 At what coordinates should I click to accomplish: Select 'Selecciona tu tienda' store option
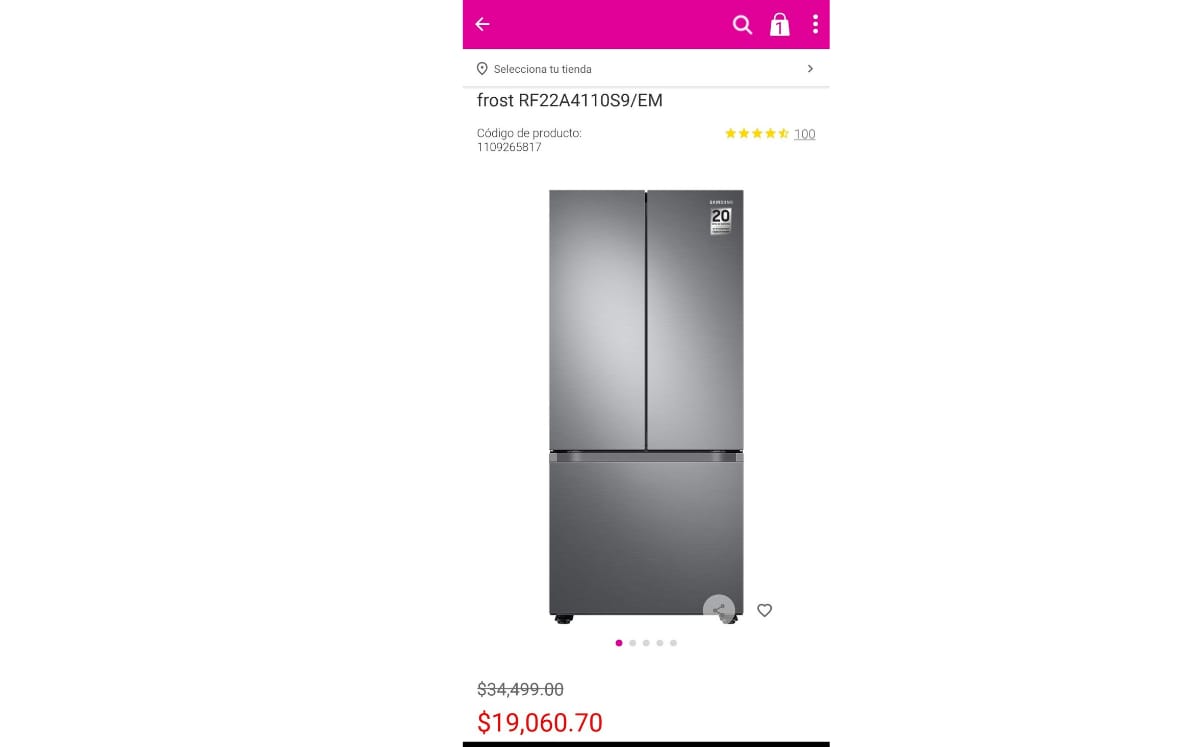tap(543, 69)
